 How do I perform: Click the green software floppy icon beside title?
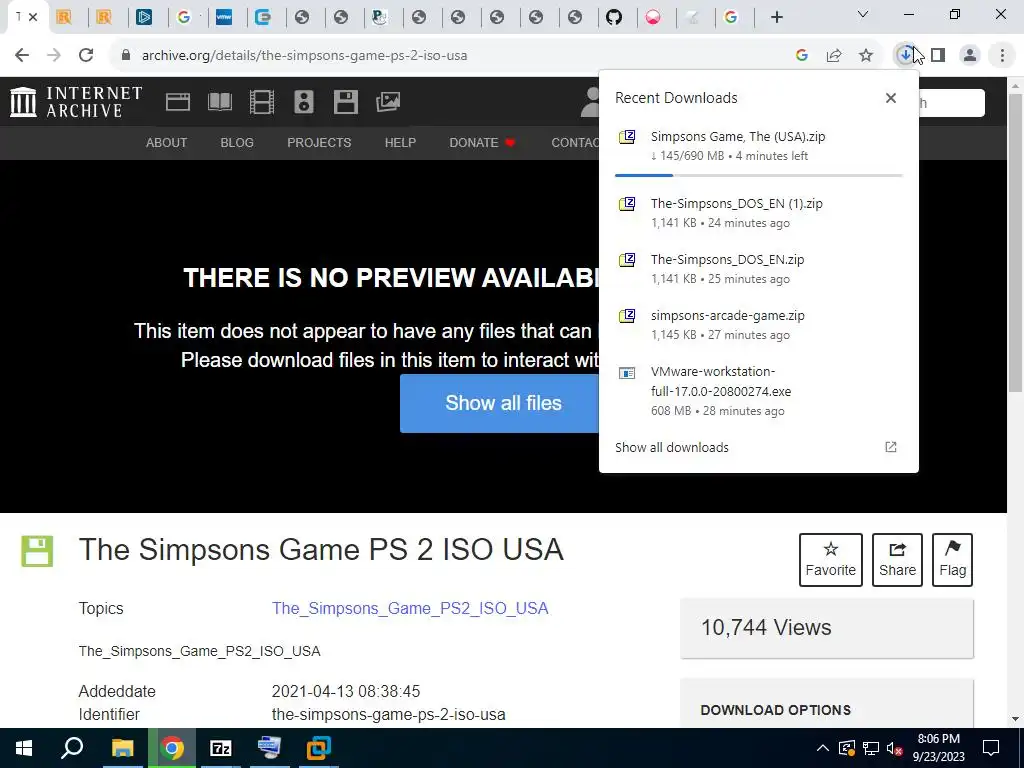pyautogui.click(x=37, y=551)
